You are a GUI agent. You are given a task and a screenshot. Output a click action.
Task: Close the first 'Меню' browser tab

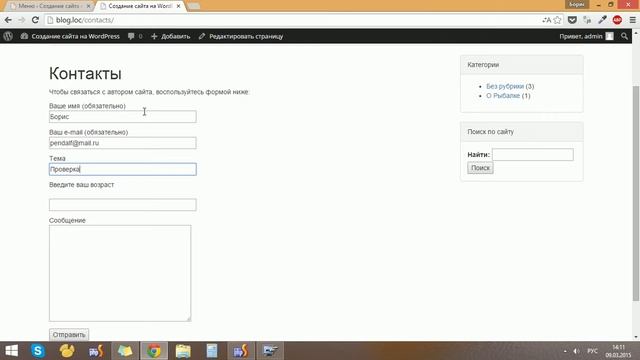pos(88,6)
